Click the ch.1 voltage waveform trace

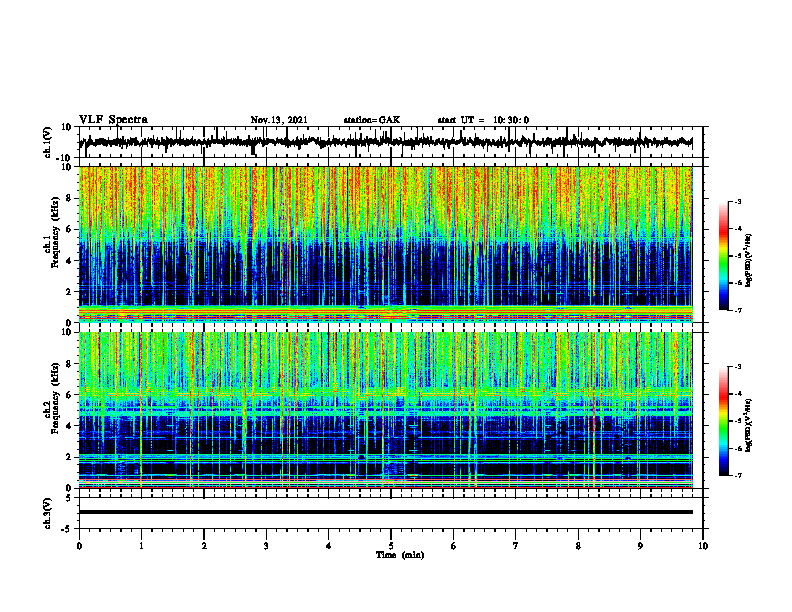[x=385, y=142]
